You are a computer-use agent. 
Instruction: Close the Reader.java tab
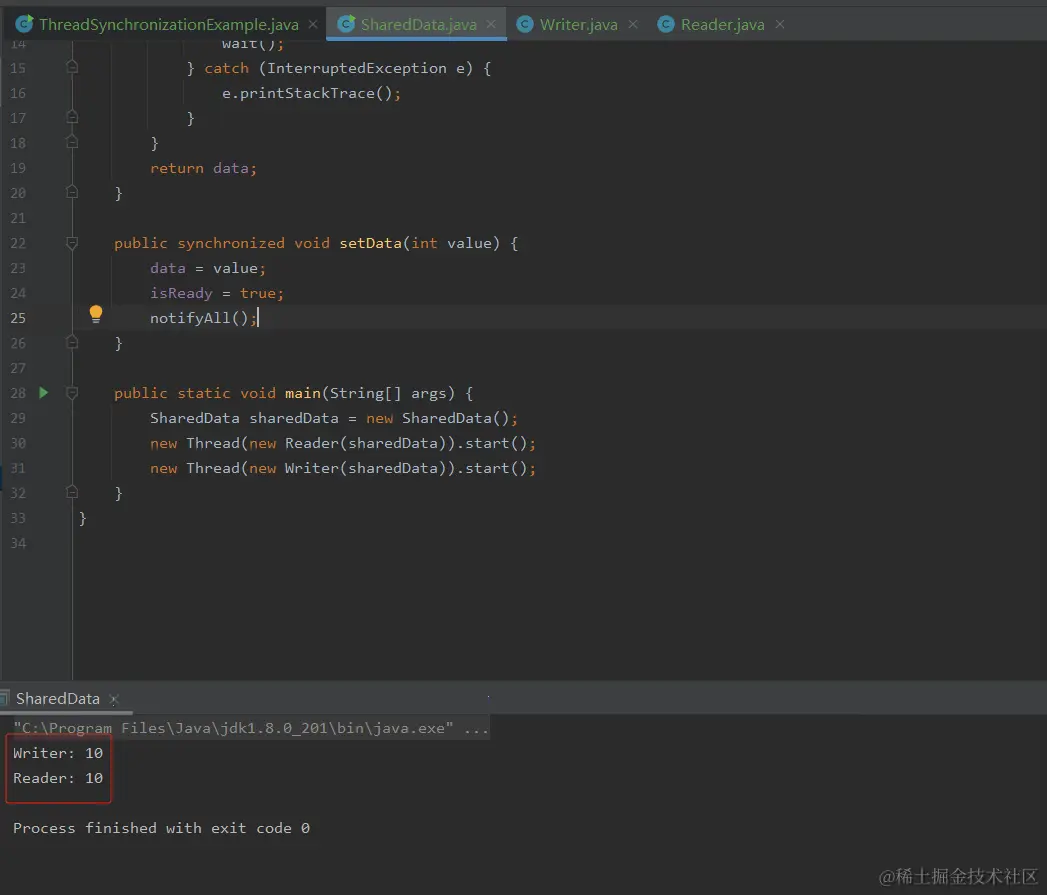tap(780, 25)
